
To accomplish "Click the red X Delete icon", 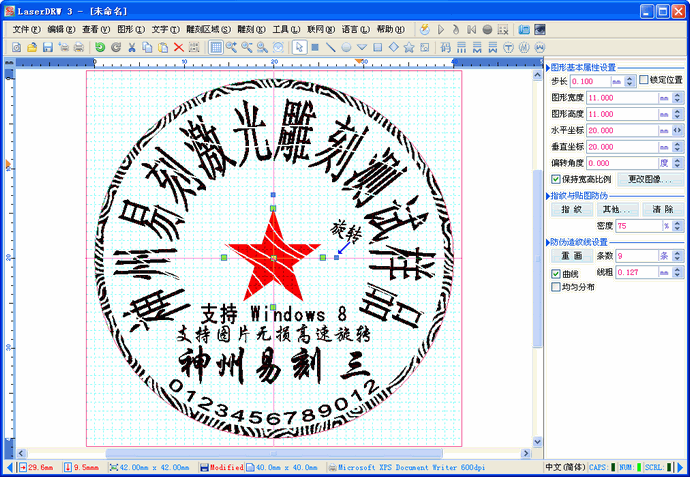I will 179,47.
